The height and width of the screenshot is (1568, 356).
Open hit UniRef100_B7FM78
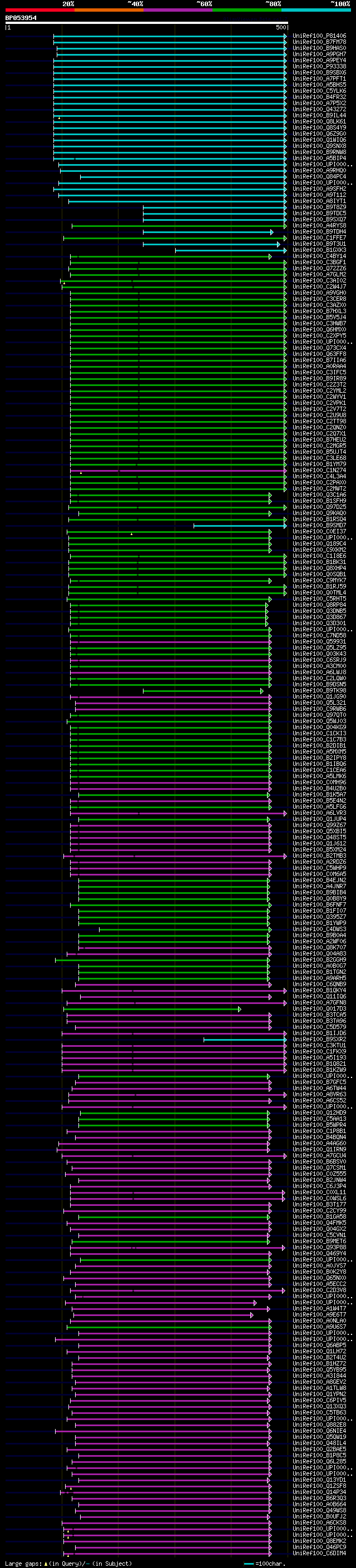click(x=319, y=42)
